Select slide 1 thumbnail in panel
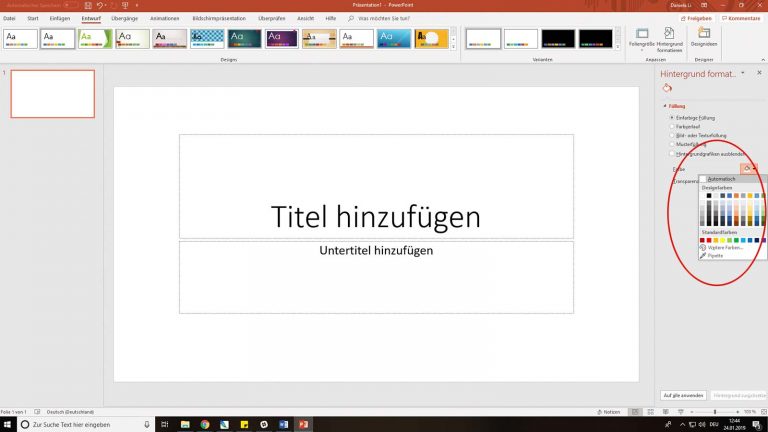 coord(52,94)
